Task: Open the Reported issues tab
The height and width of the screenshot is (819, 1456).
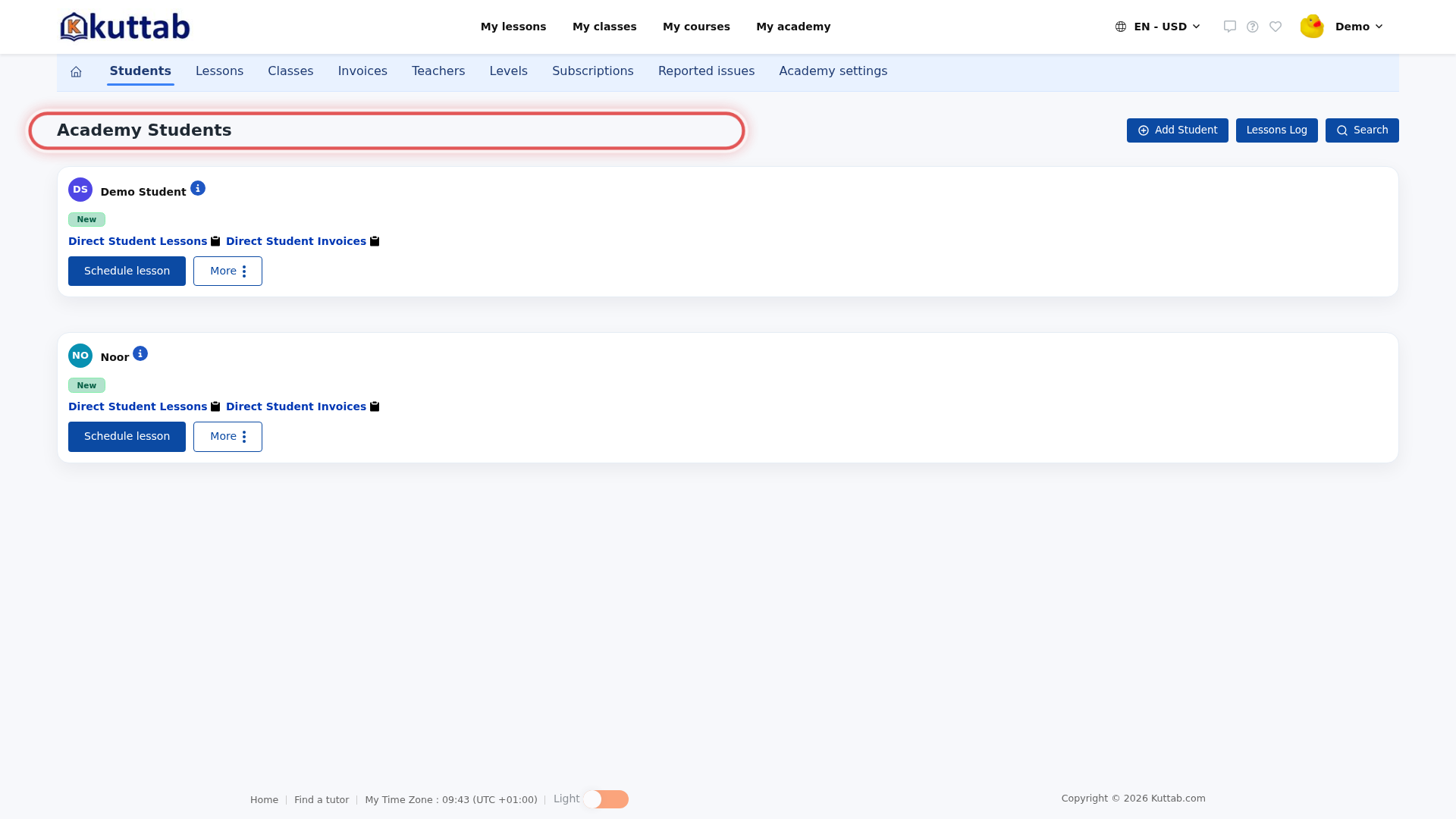Action: point(706,71)
